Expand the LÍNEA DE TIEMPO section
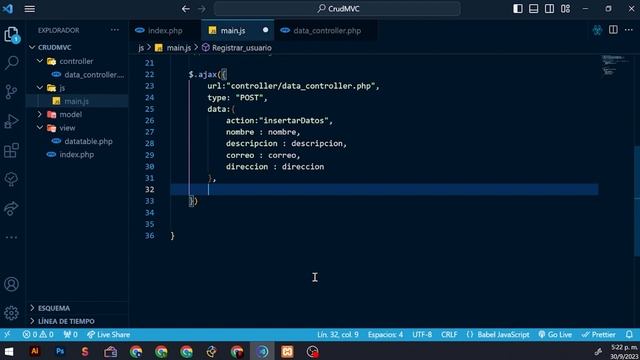 tap(78, 321)
